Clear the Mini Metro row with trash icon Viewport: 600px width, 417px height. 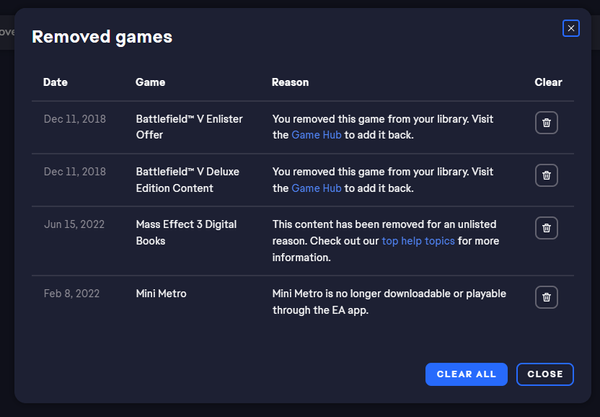click(x=546, y=296)
